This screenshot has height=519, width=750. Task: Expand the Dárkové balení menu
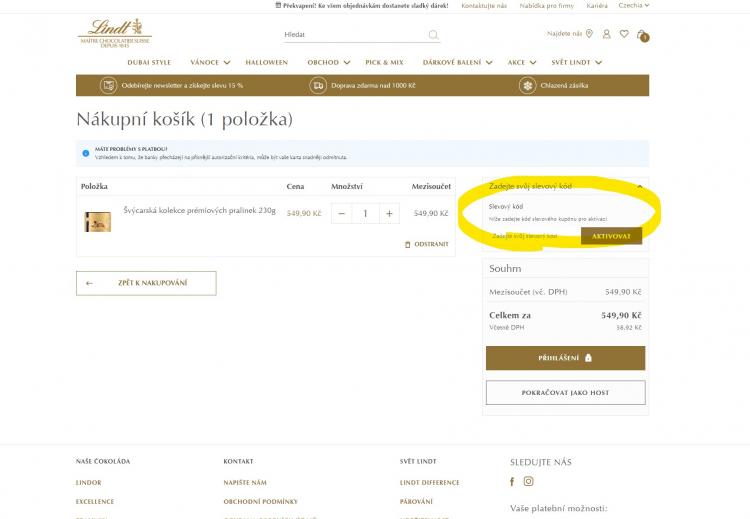tap(457, 63)
